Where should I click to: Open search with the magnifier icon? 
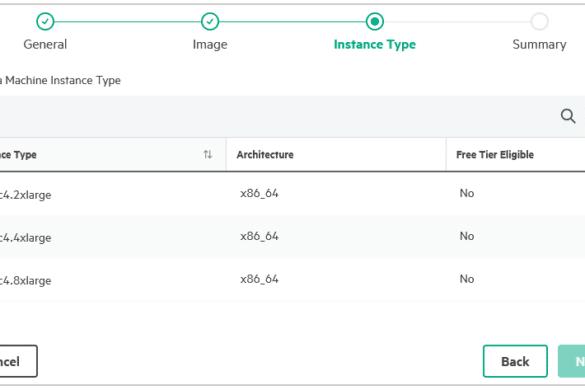[568, 116]
